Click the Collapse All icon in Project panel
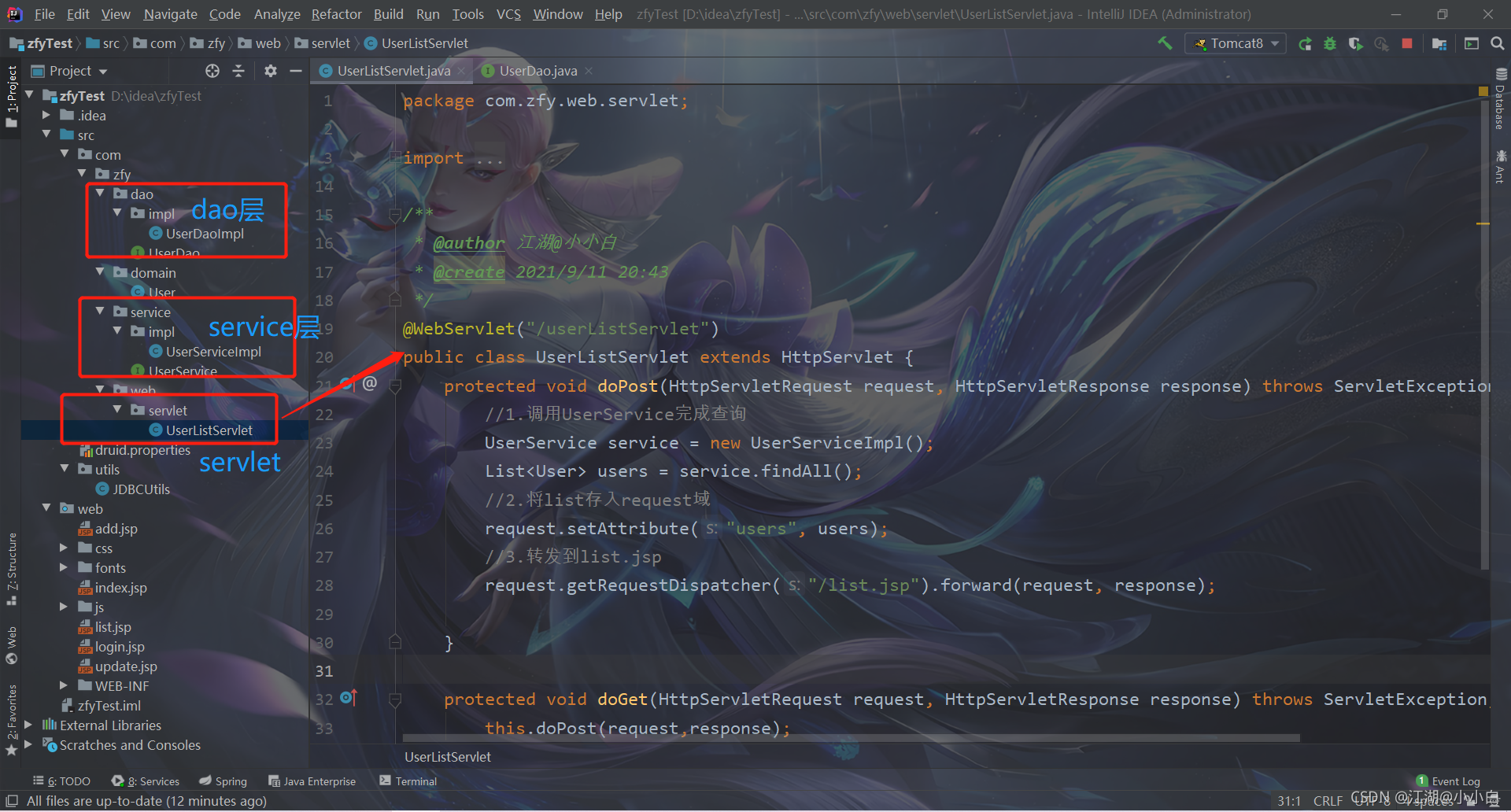The width and height of the screenshot is (1511, 812). pyautogui.click(x=238, y=71)
